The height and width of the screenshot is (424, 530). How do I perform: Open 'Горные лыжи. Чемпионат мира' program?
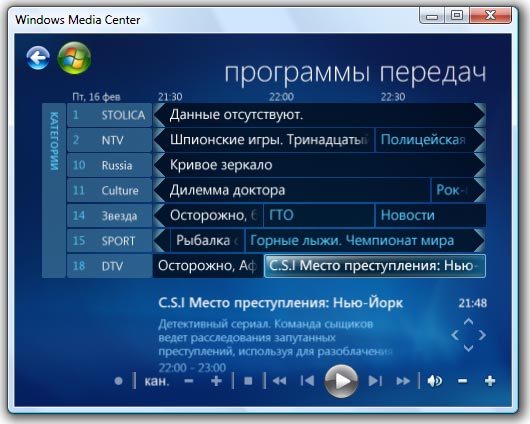pos(365,241)
